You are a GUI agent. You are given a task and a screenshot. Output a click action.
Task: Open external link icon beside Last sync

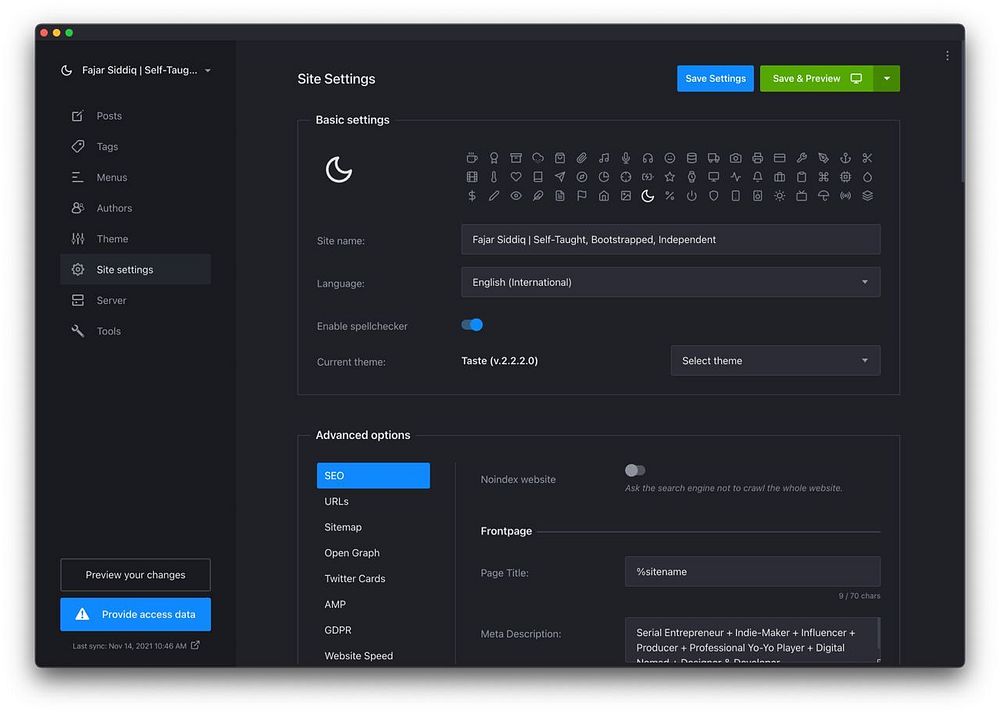195,645
